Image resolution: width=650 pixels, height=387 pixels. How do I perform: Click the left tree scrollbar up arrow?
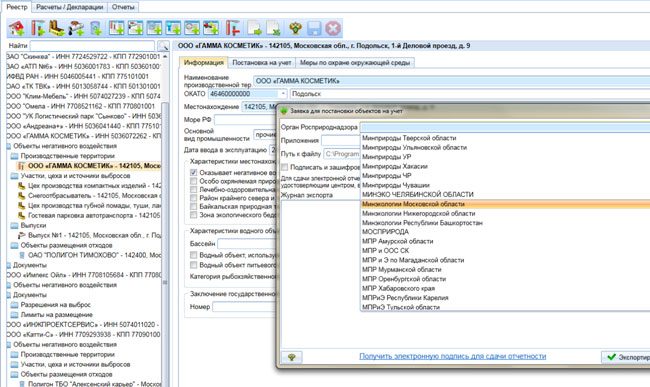click(x=165, y=56)
